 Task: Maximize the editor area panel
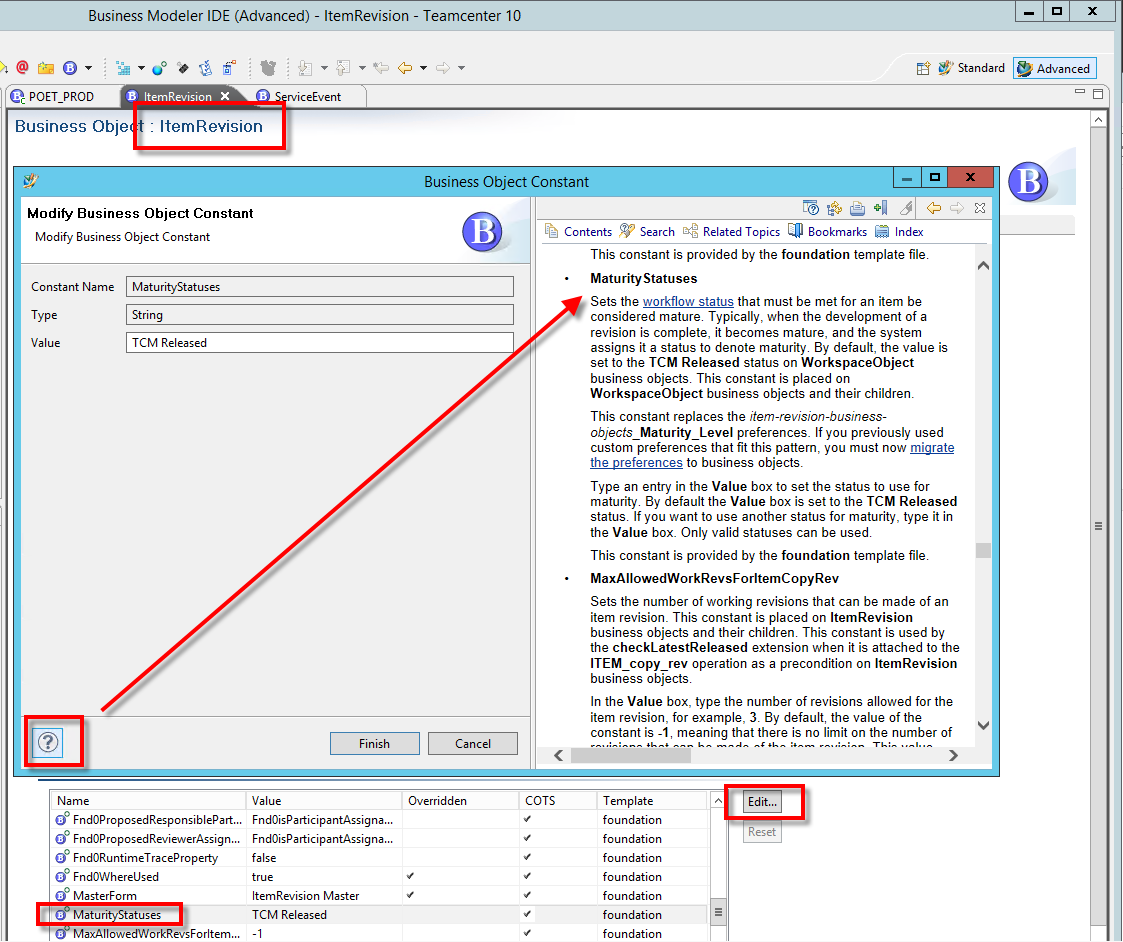tap(1098, 93)
